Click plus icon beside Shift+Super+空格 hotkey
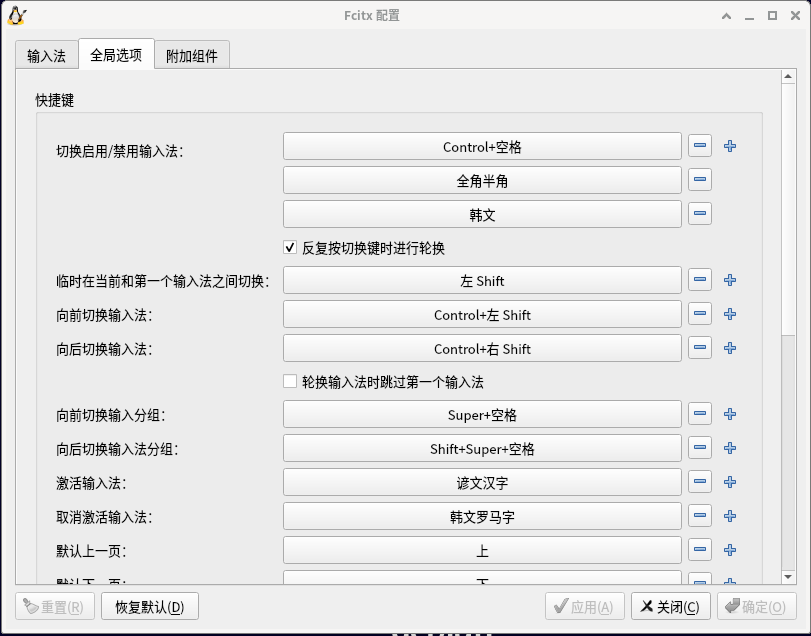This screenshot has height=636, width=811. [x=730, y=448]
